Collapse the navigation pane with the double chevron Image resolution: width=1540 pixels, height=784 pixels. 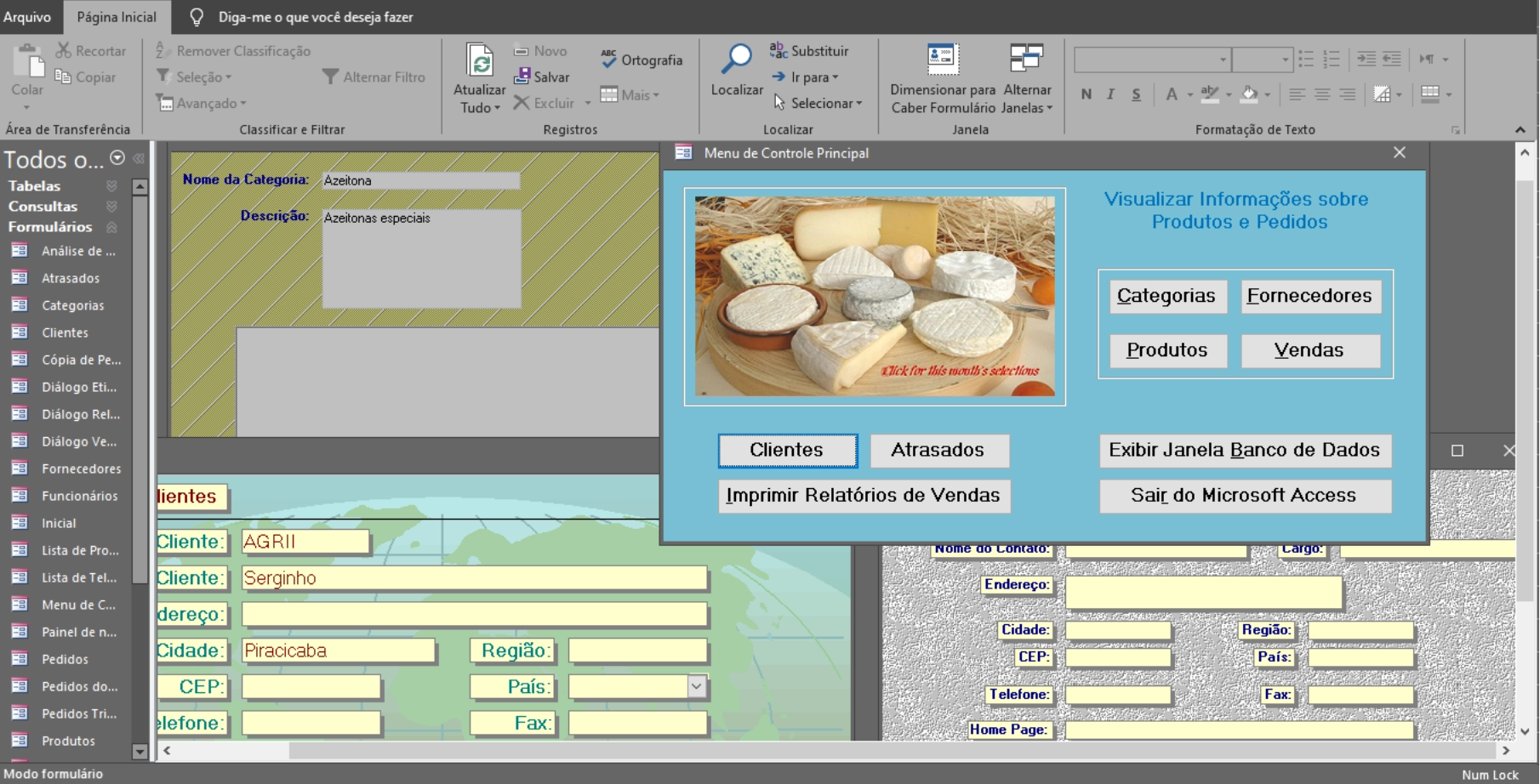[139, 158]
